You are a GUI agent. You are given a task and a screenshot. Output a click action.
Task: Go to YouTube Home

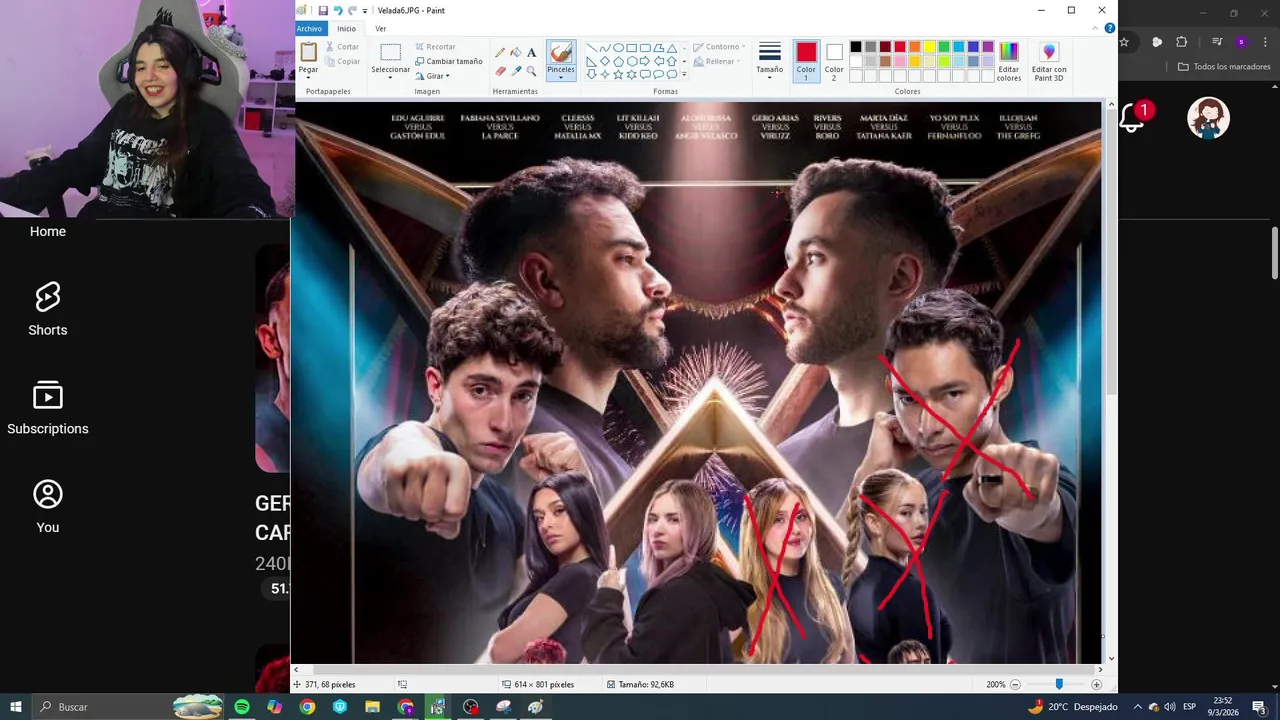coord(47,231)
